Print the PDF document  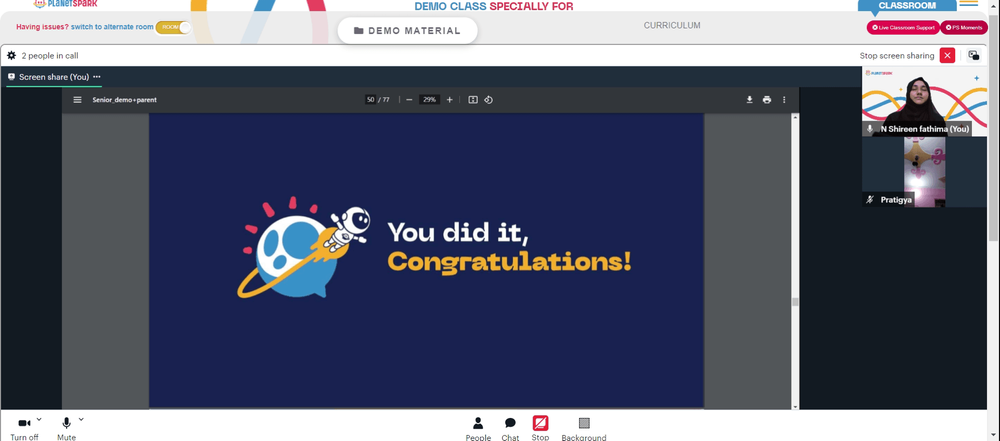pyautogui.click(x=767, y=100)
